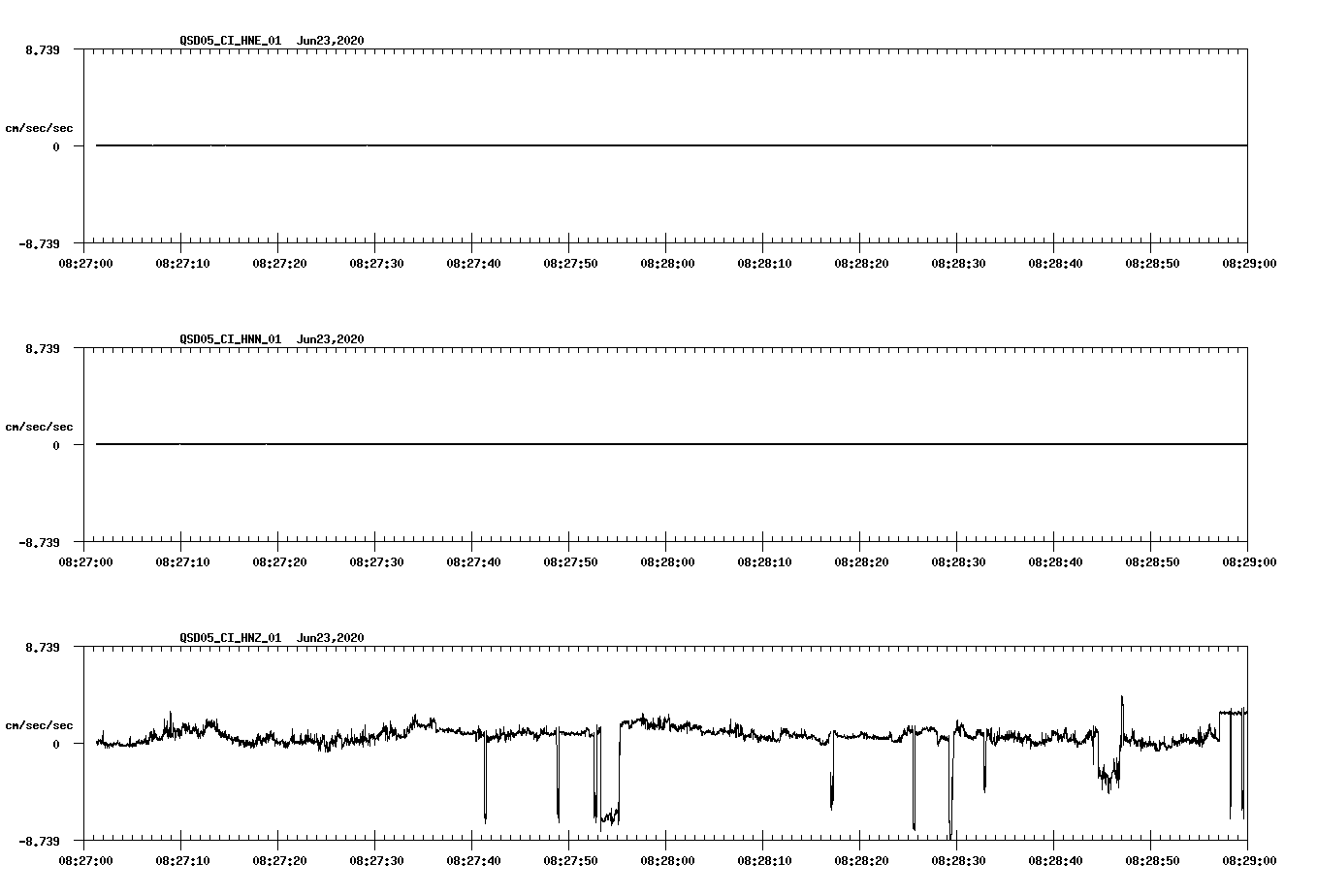Click the HNN plot's 08:28:20 time label
Screen dimensions: 1317x896
tap(861, 561)
